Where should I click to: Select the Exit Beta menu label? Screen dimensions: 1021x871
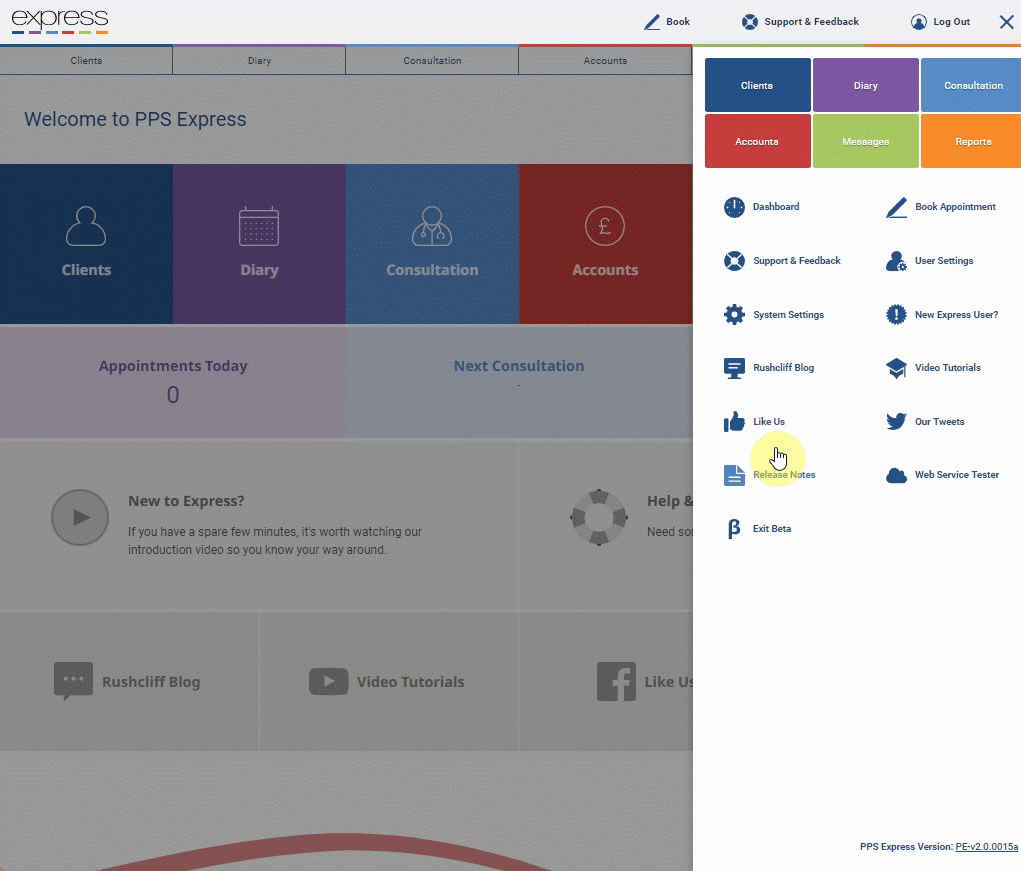click(772, 529)
